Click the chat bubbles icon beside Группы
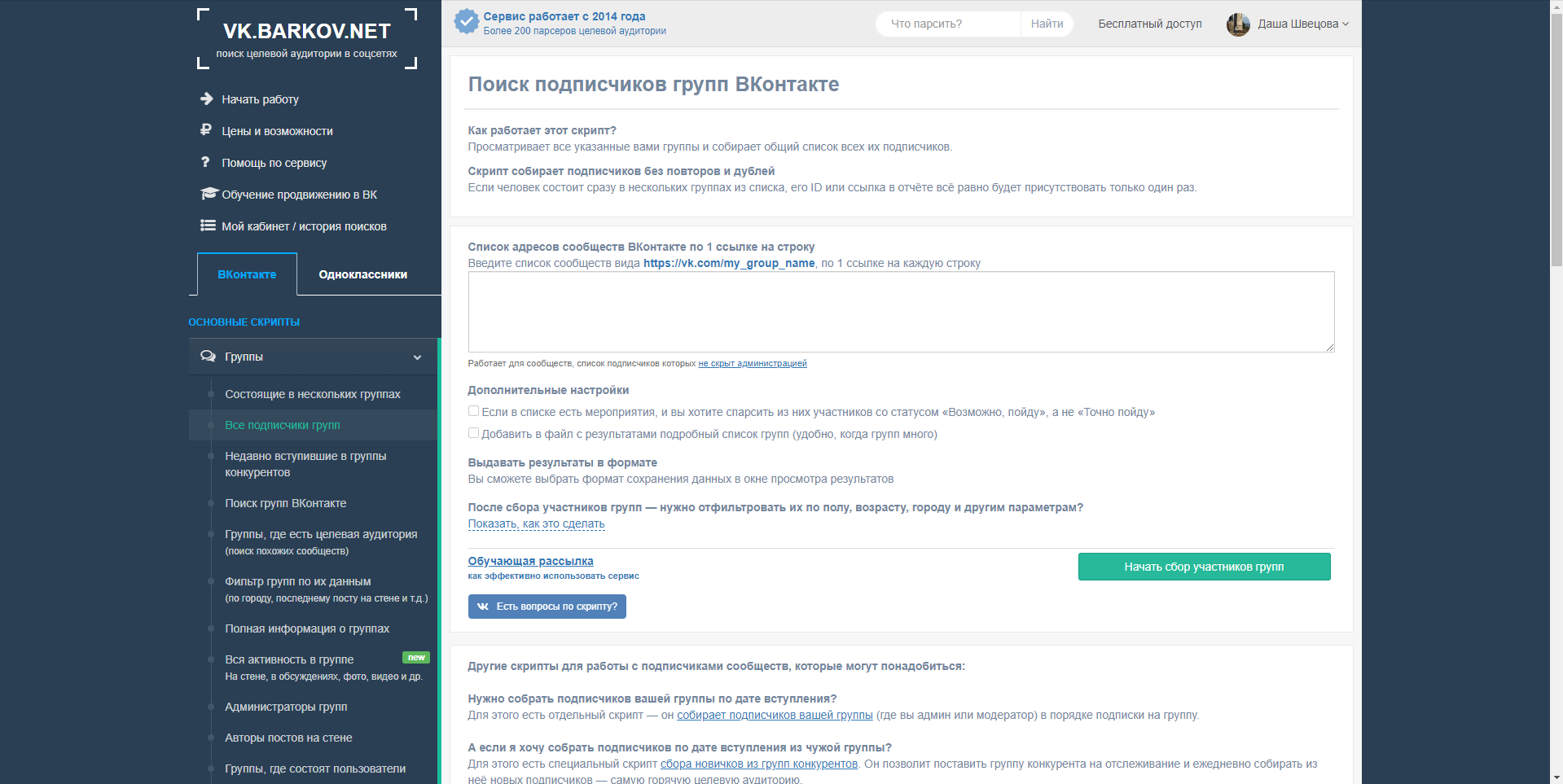1563x784 pixels. [x=209, y=357]
